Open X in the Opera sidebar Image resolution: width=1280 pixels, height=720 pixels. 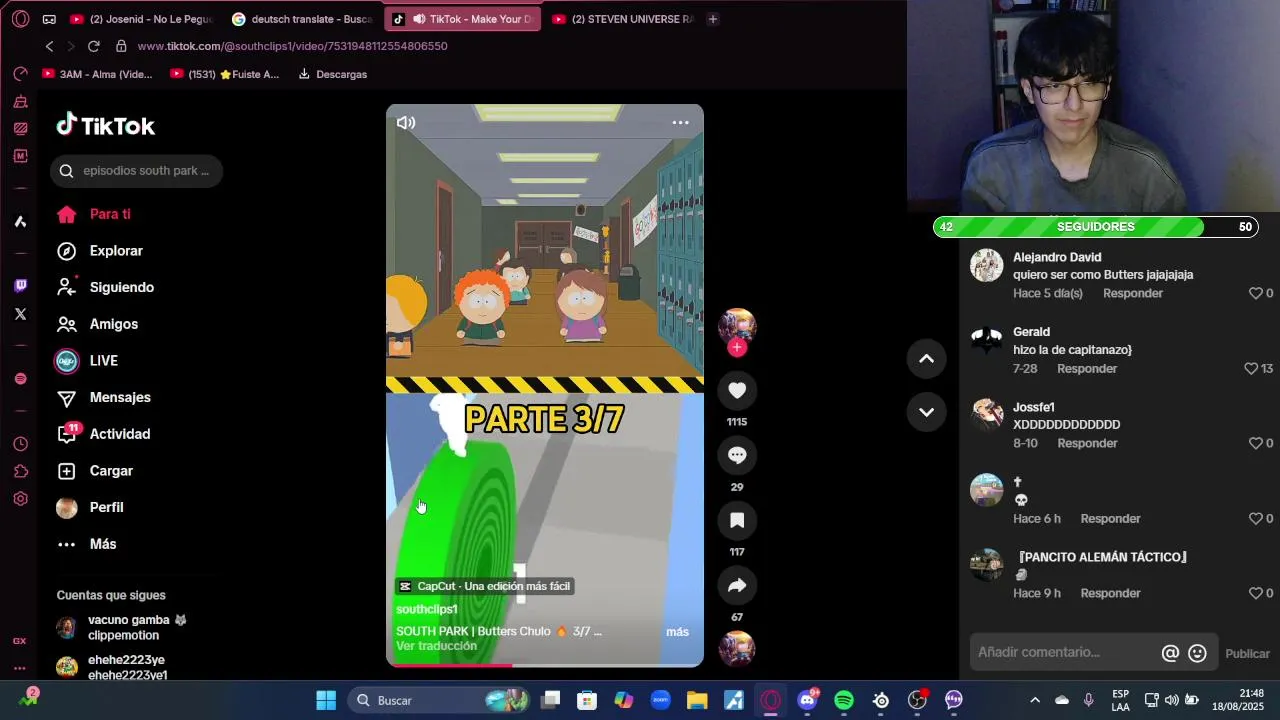point(20,314)
